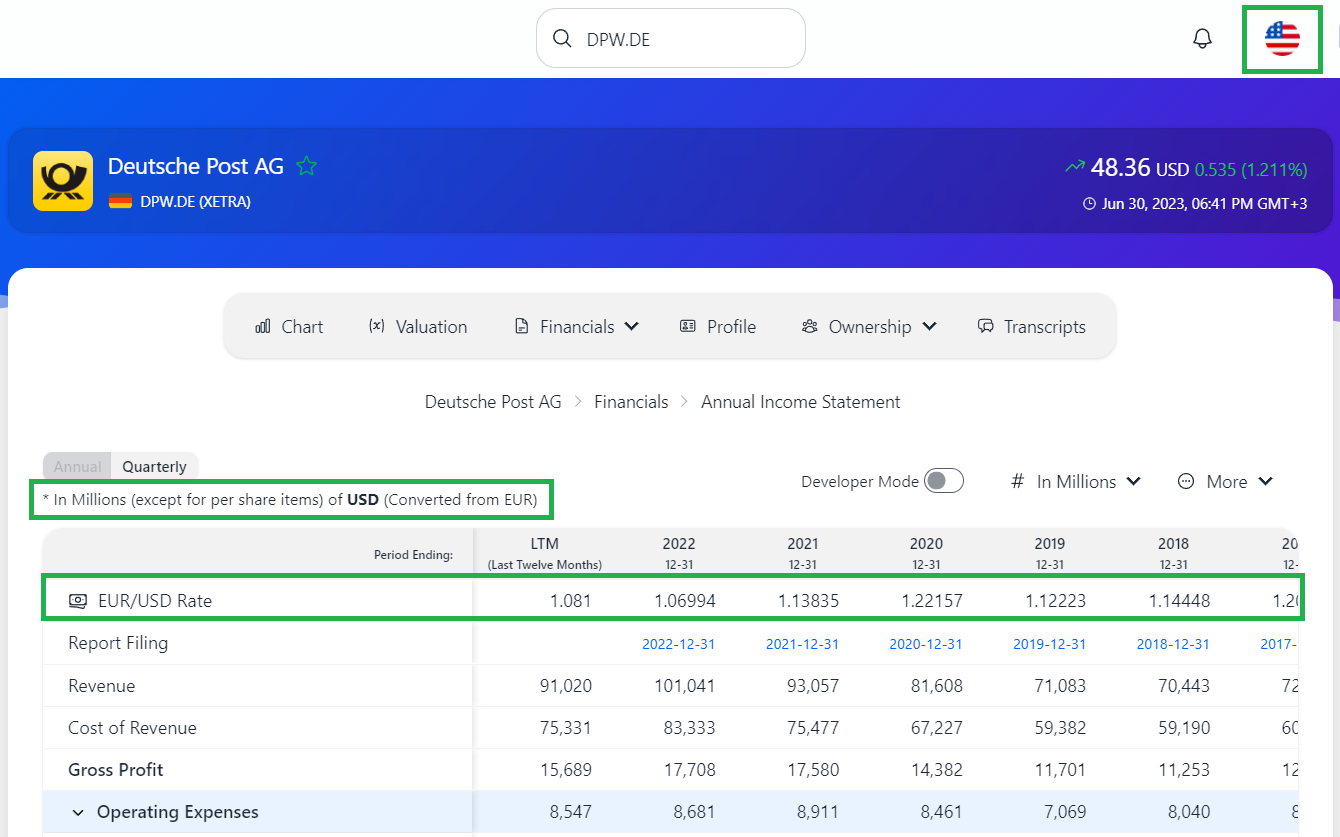The height and width of the screenshot is (837, 1340).
Task: Open the 2020-12-31 report filing link
Action: 926,644
